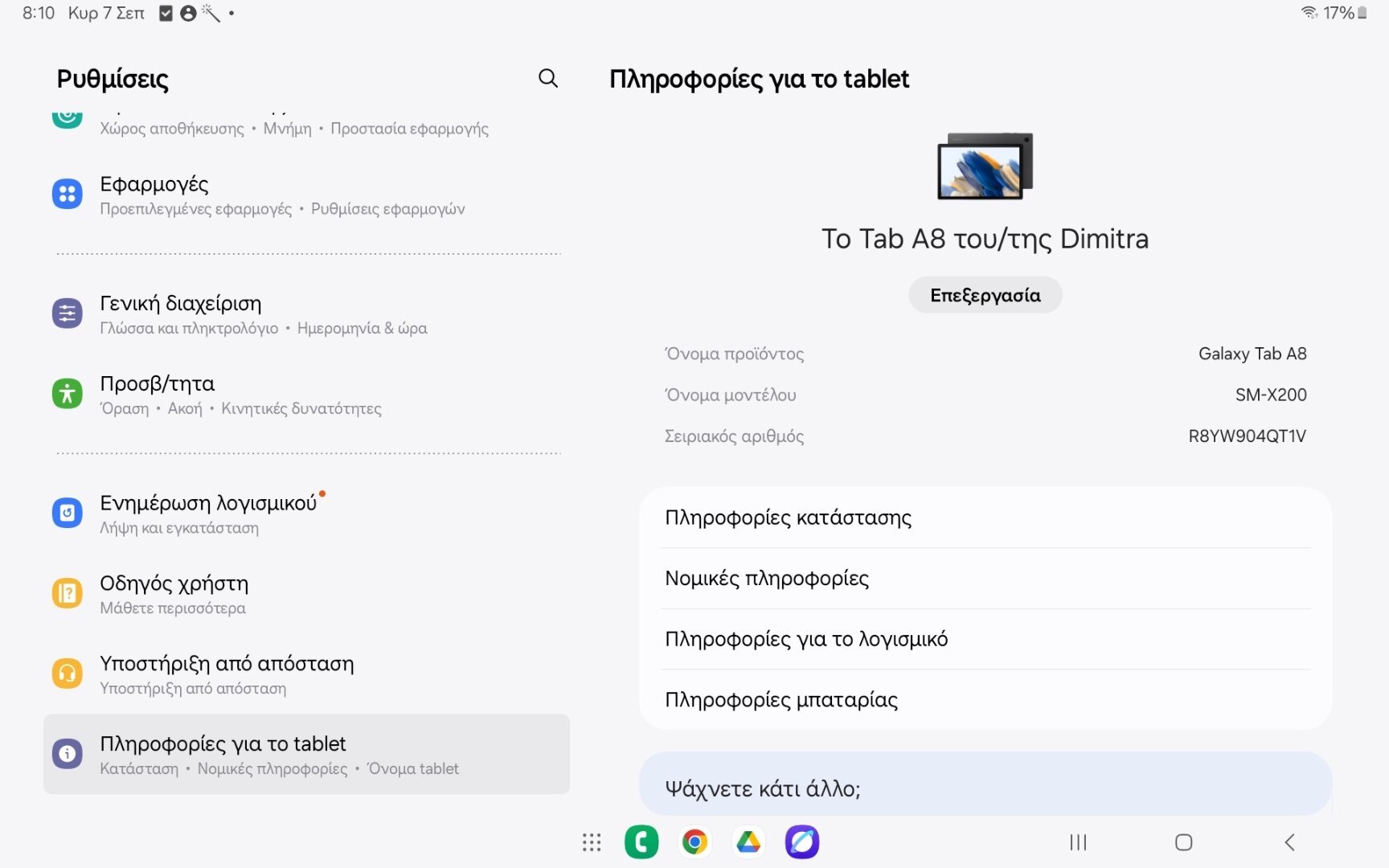Tap 'Γλώσσα και πληκτρολόγιο' subtitle text

click(189, 328)
